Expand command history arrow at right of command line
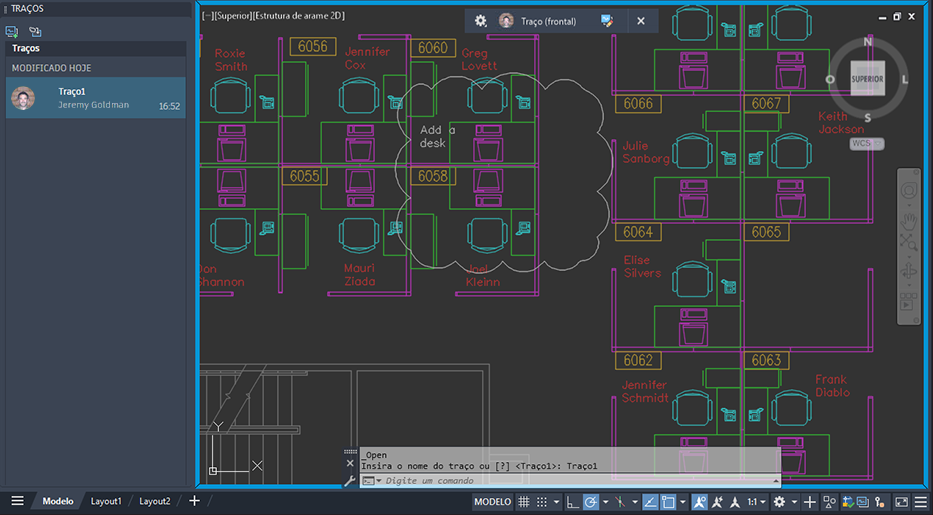Viewport: 933px width, 515px height. 775,481
